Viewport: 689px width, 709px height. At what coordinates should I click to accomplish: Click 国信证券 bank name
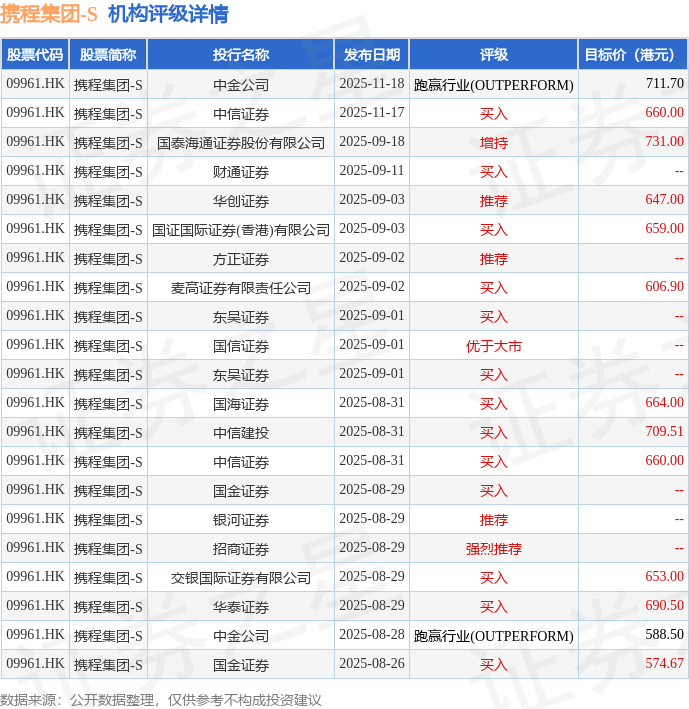[x=241, y=346]
